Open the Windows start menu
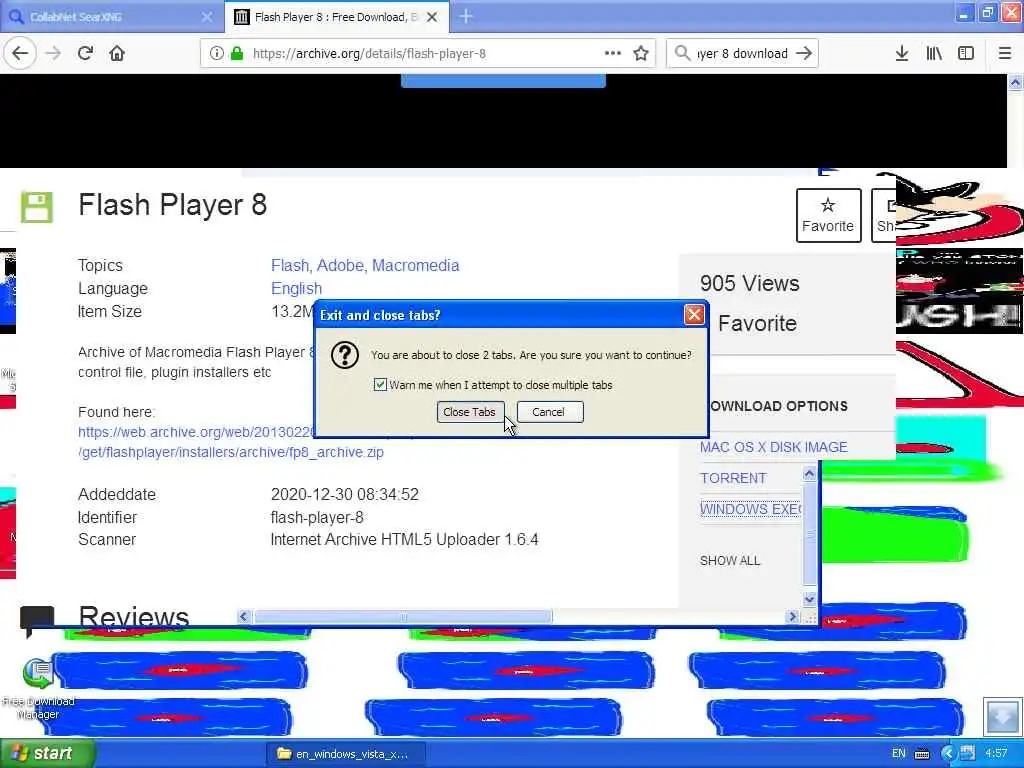The height and width of the screenshot is (768, 1024). pos(47,753)
